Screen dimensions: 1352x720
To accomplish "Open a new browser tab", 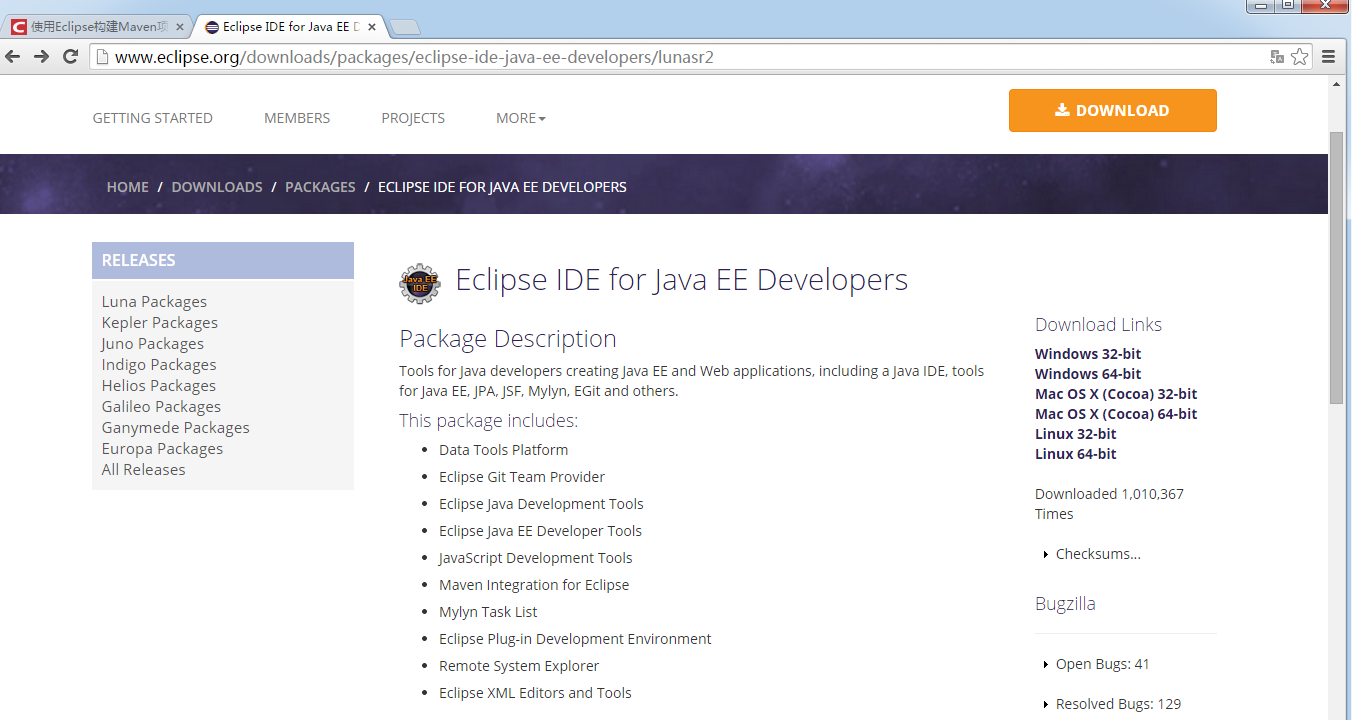I will tap(404, 27).
